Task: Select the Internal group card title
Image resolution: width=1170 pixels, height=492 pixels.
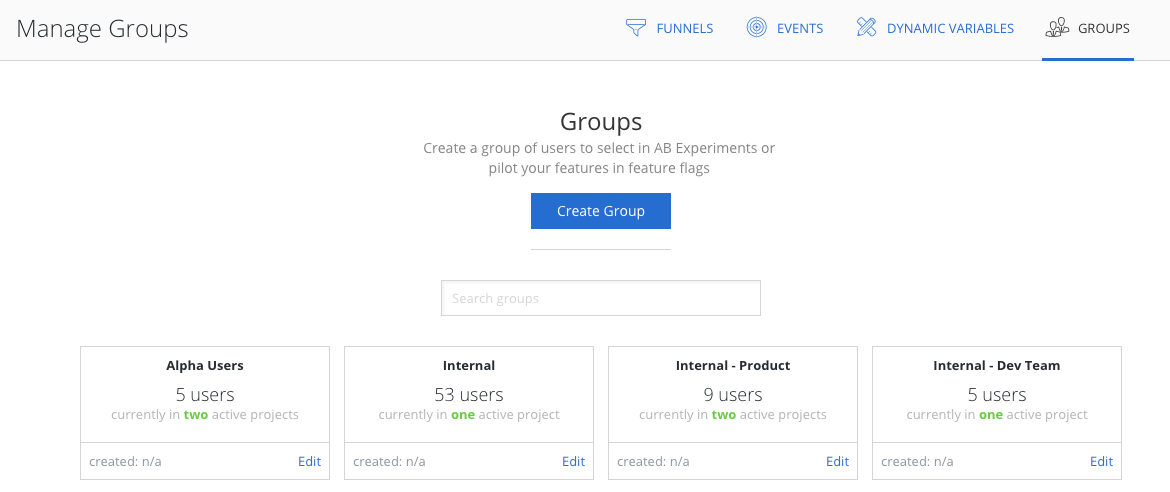Action: click(x=469, y=366)
